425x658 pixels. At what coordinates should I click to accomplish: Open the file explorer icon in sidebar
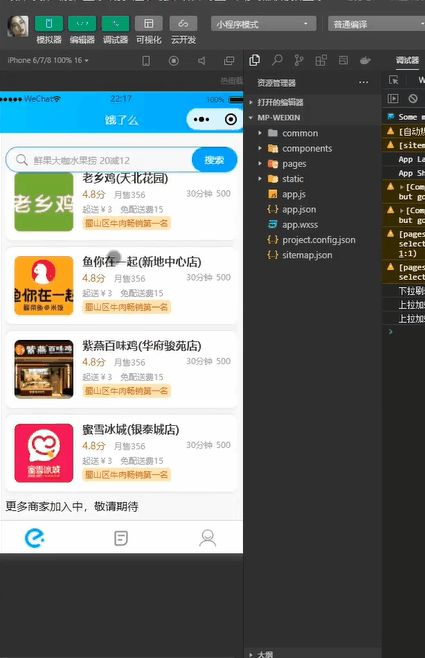[x=255, y=60]
